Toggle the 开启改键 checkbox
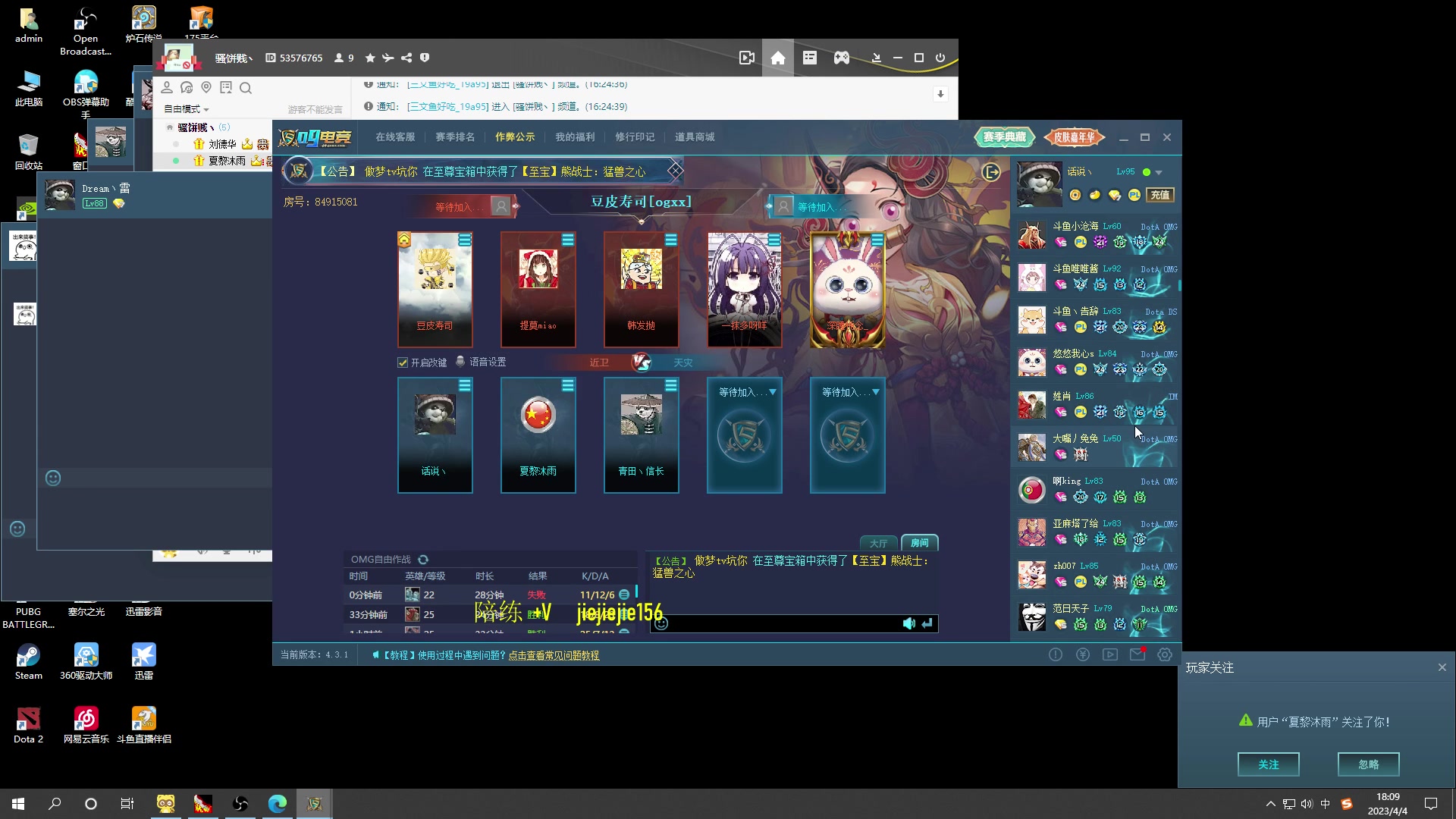The height and width of the screenshot is (819, 1456). [x=403, y=362]
